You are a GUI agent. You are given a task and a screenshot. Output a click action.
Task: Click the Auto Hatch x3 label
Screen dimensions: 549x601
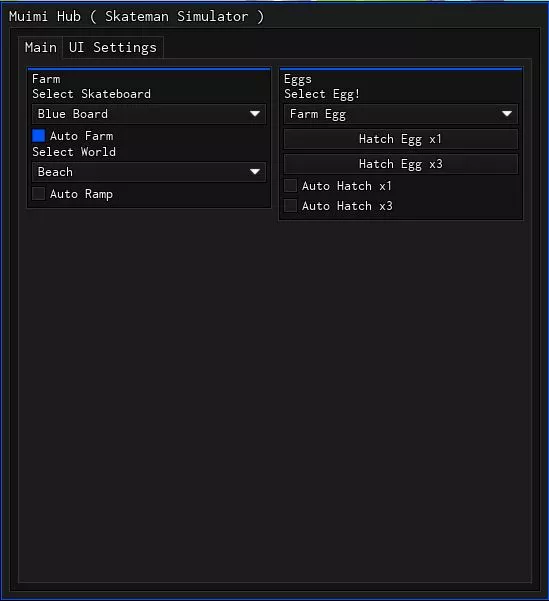pos(347,206)
